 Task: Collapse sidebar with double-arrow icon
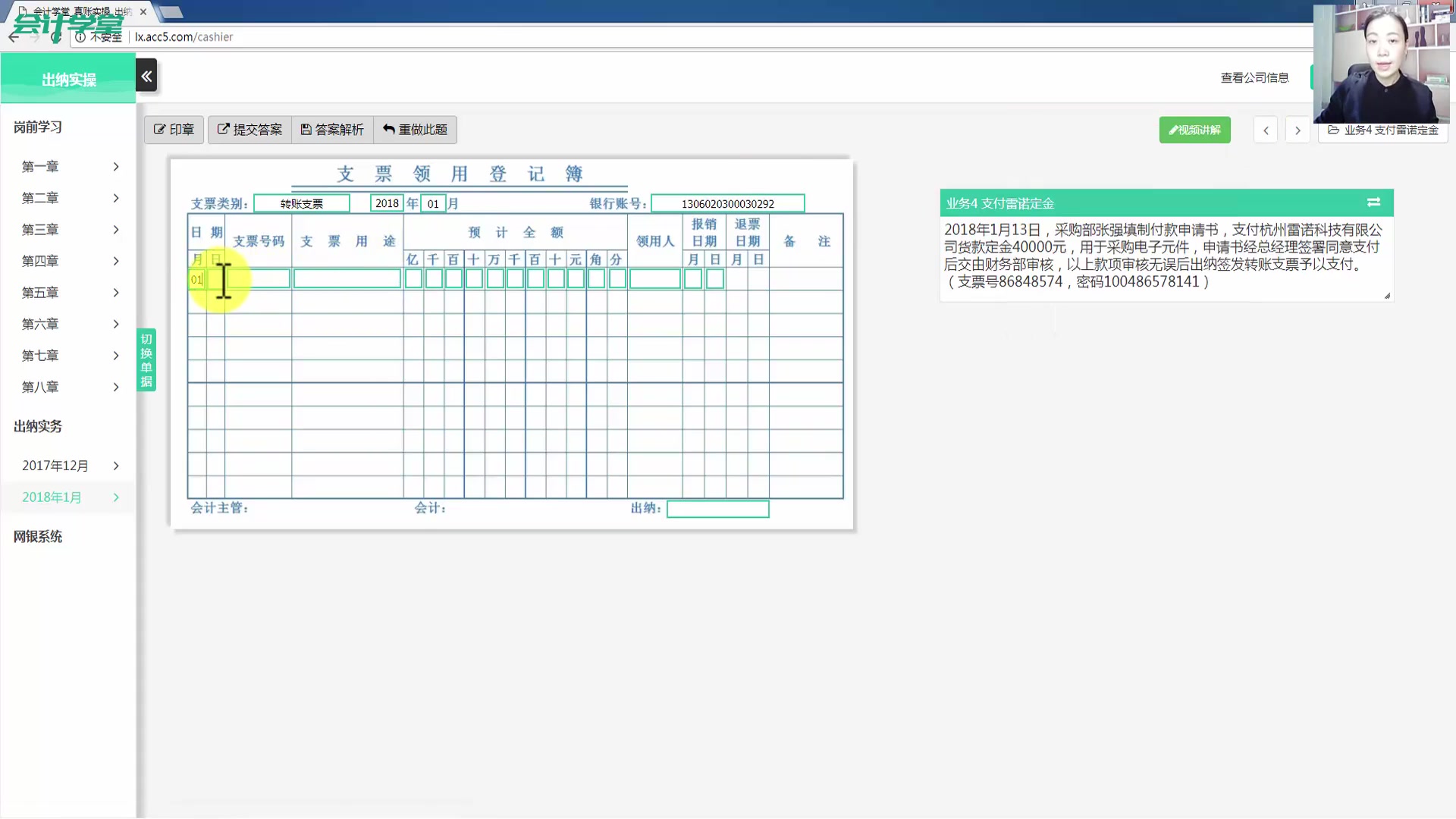[x=146, y=76]
